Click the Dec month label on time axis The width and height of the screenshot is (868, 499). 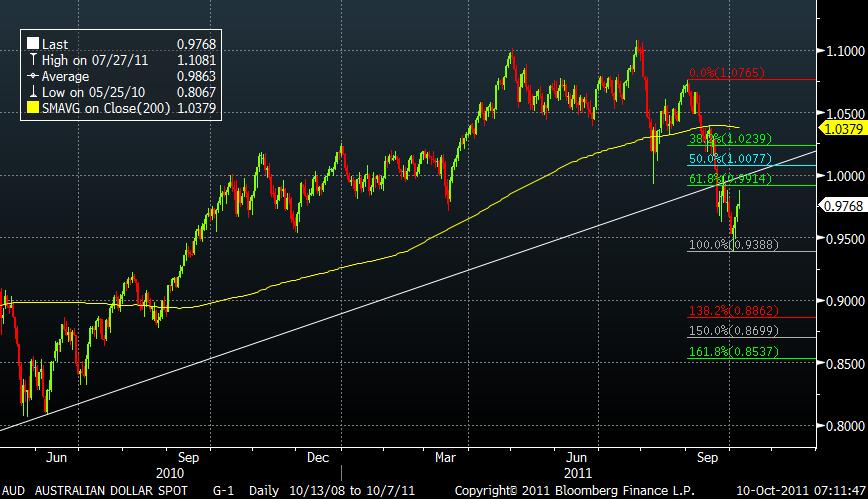pyautogui.click(x=318, y=457)
